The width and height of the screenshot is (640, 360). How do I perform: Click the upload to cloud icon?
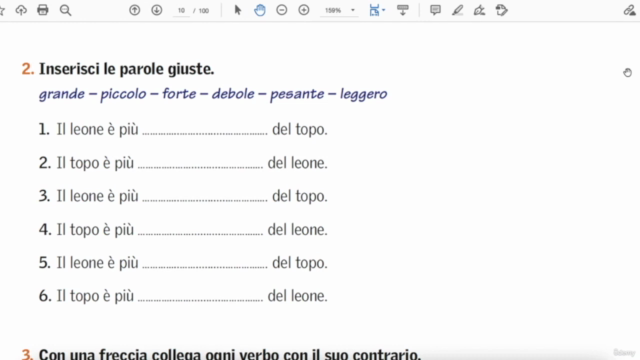21,10
